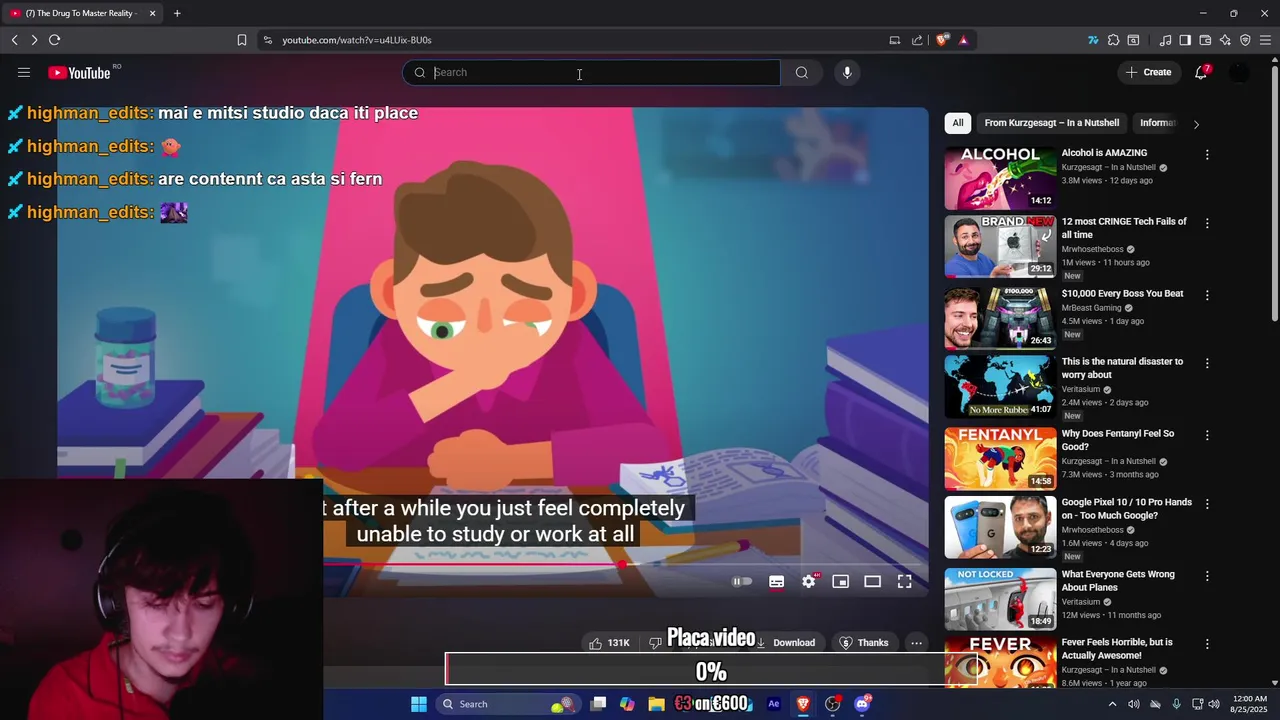
Task: Toggle subtitles with the captions button
Action: (776, 581)
